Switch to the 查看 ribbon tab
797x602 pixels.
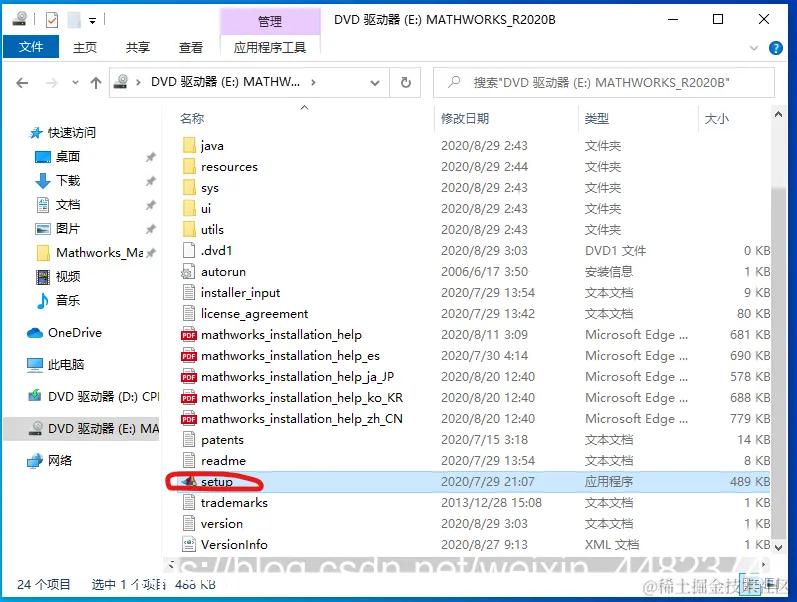click(x=191, y=47)
